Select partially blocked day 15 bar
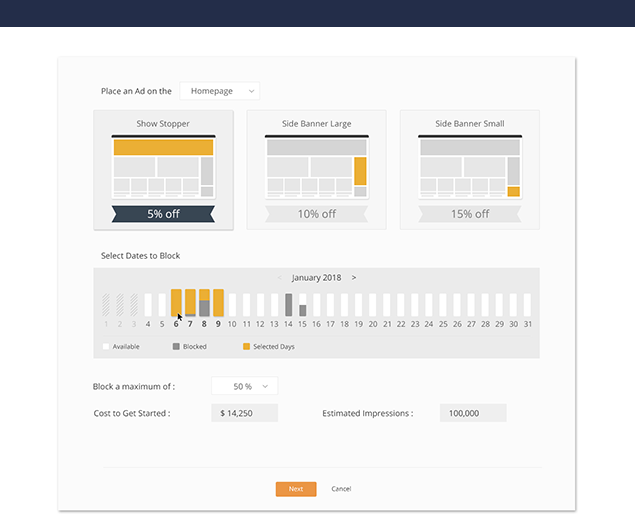The width and height of the screenshot is (635, 532). [x=303, y=305]
